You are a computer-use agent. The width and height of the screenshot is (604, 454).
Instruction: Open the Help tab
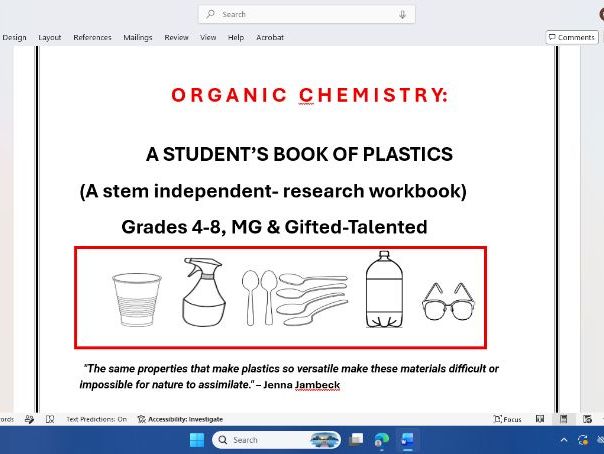point(236,37)
